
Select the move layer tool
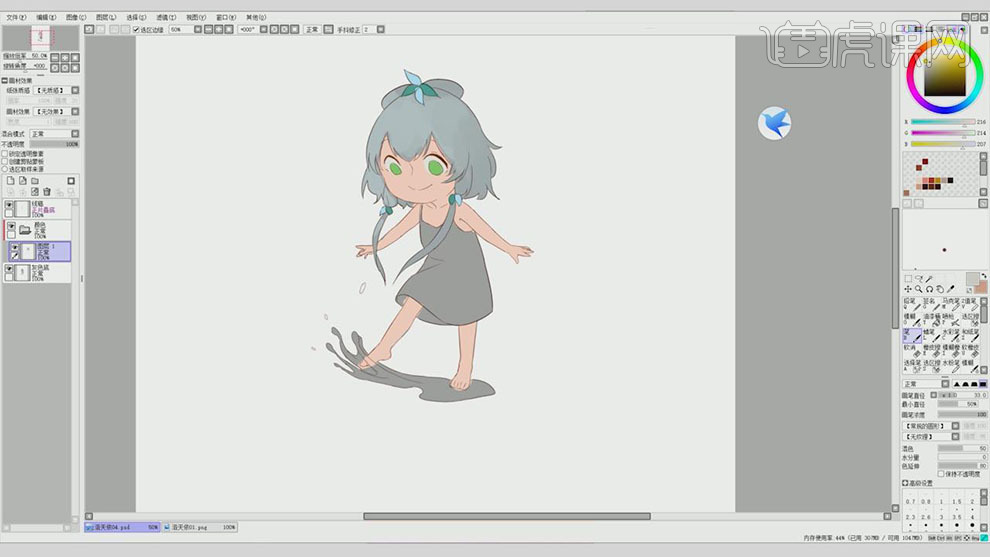pos(908,289)
